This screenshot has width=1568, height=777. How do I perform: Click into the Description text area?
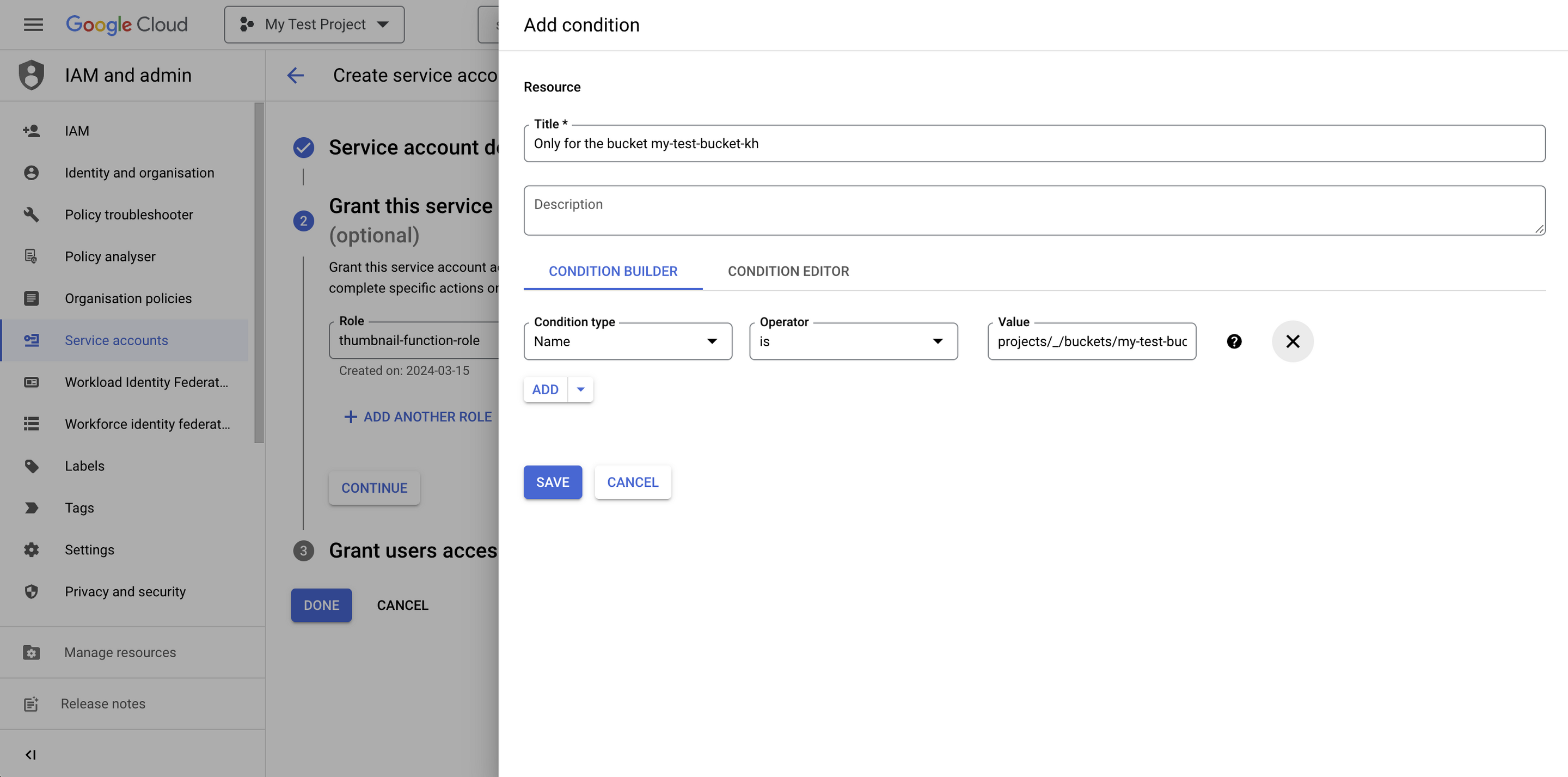point(1033,211)
